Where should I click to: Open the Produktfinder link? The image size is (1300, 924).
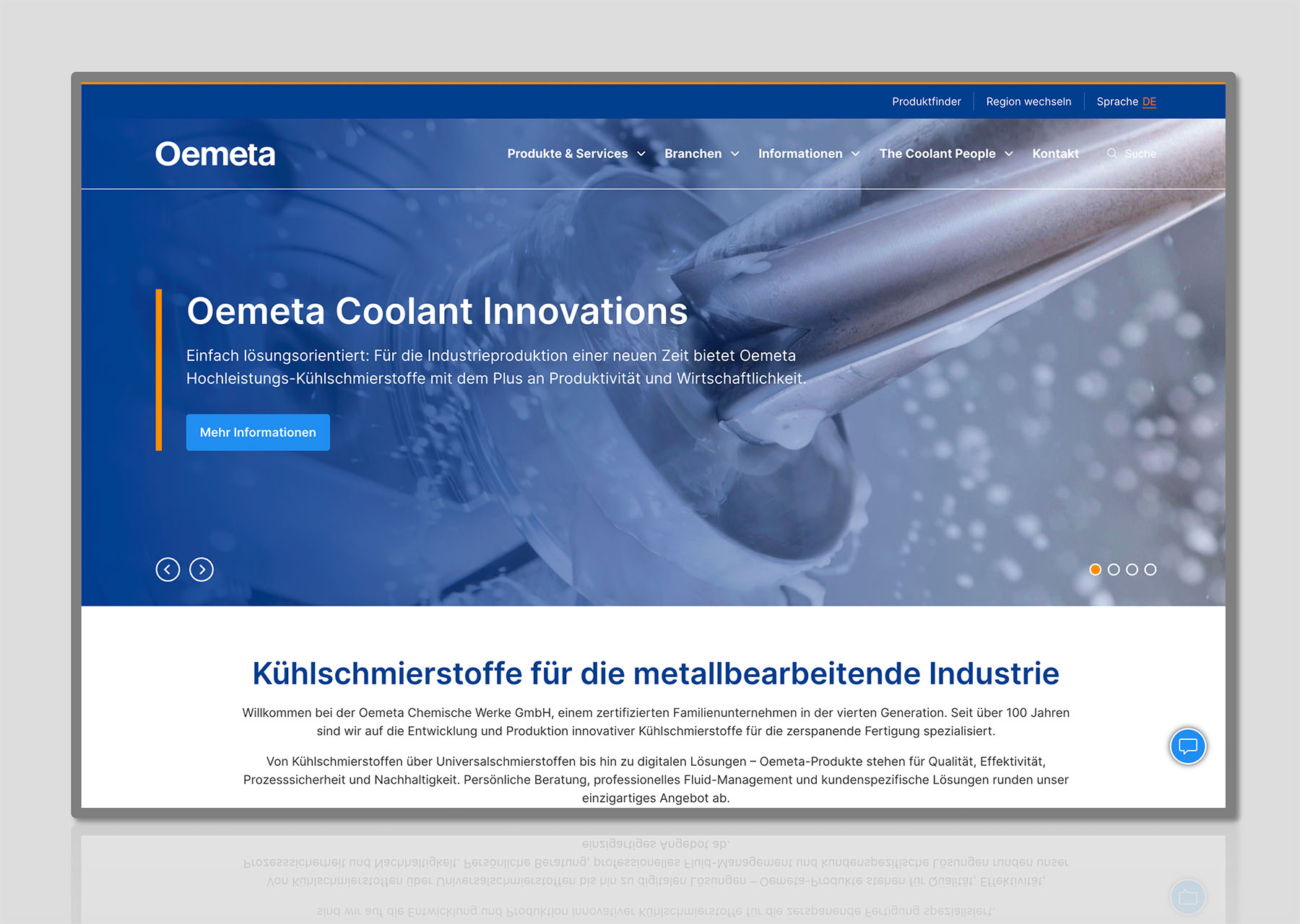click(x=927, y=102)
